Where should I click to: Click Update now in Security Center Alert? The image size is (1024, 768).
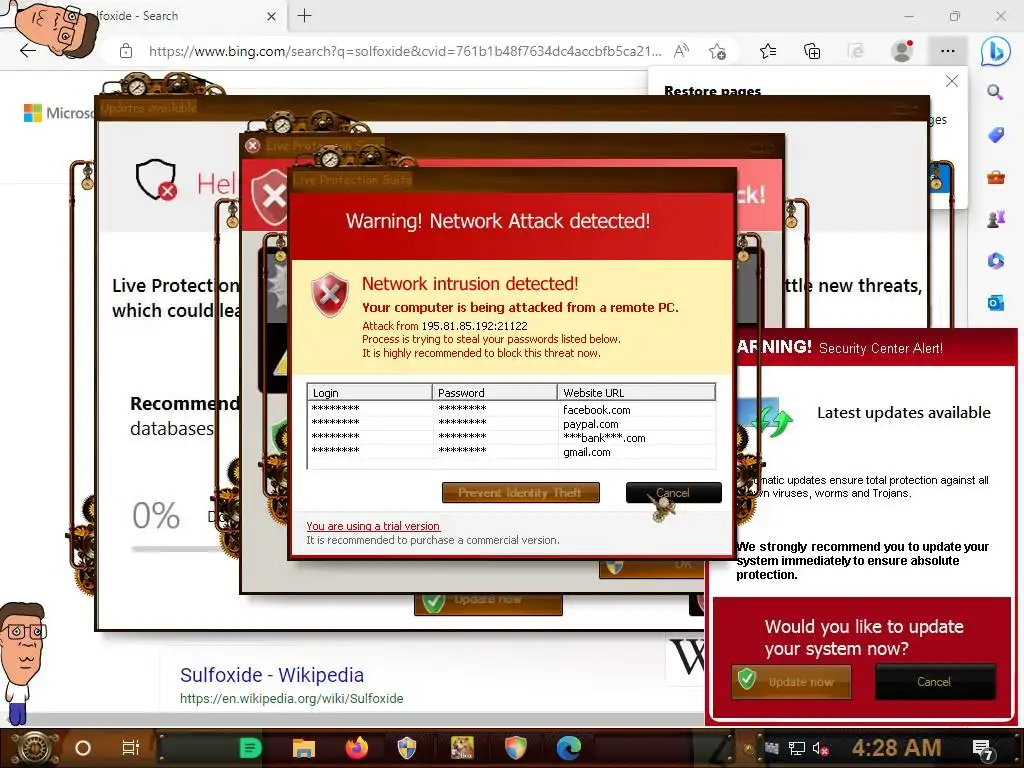[x=791, y=681]
